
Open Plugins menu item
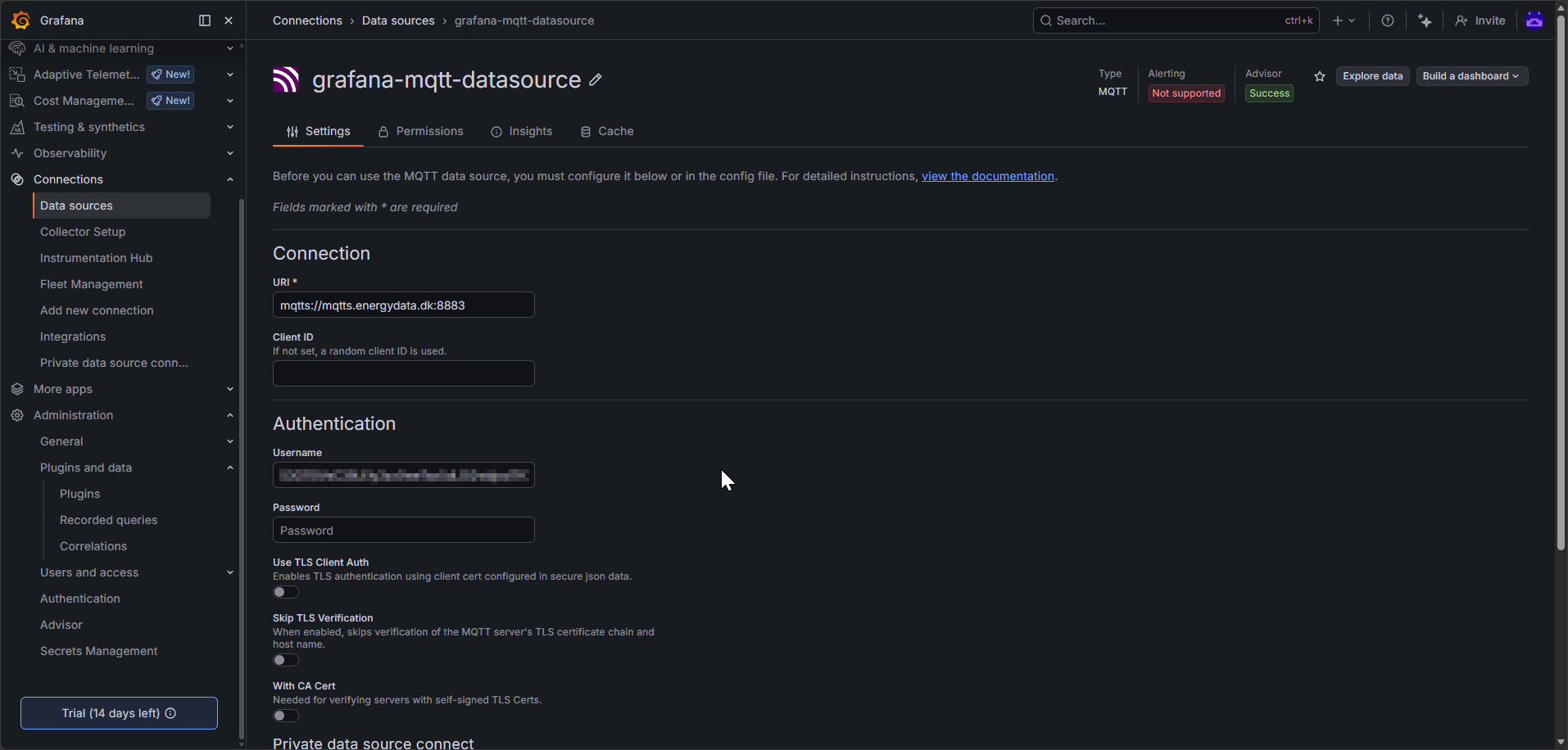point(79,494)
